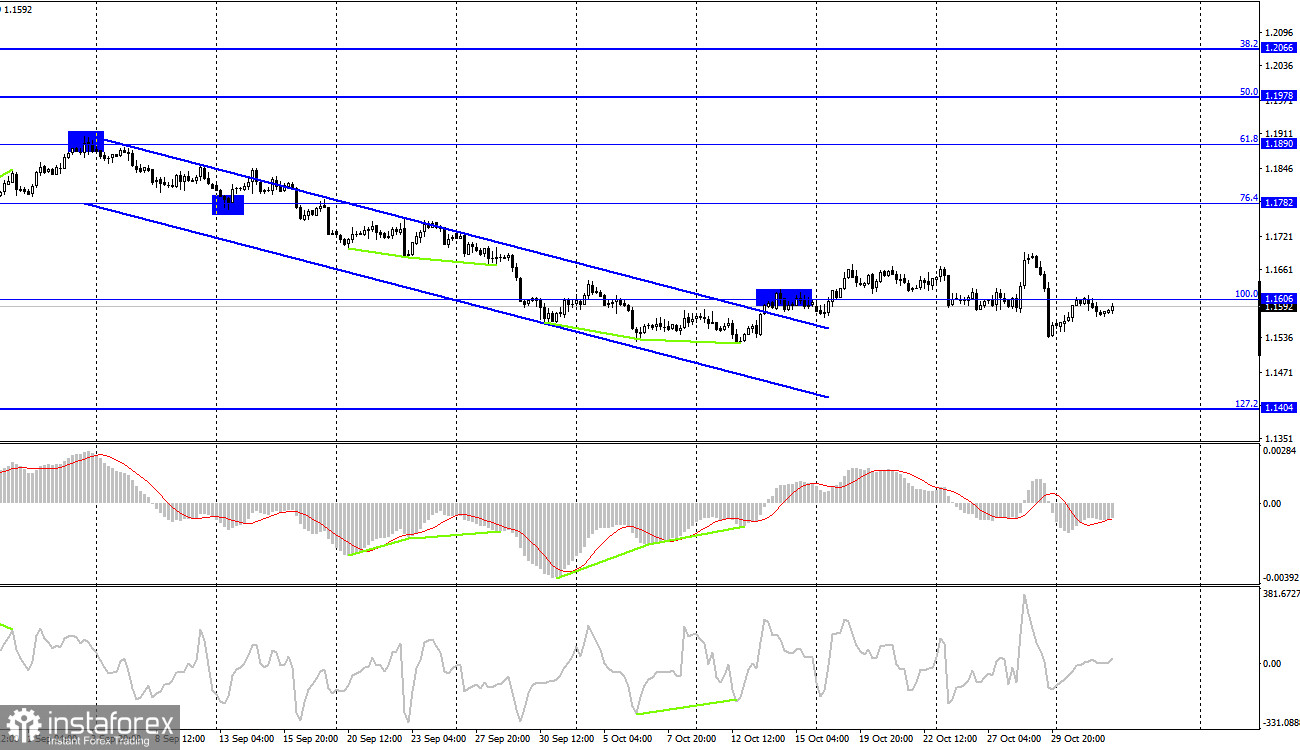This screenshot has width=1300, height=750.
Task: Click the 1.1890 price level tag
Action: tap(1280, 144)
